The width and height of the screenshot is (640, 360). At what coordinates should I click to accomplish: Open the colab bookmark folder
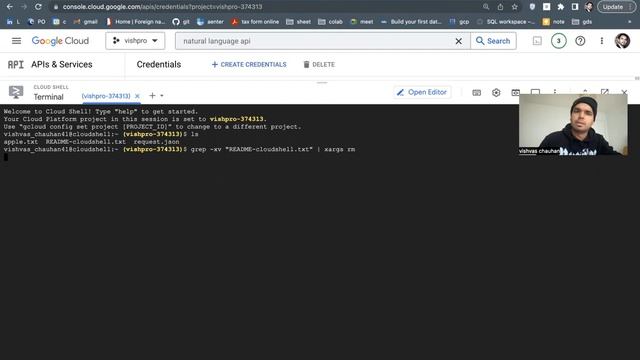point(330,22)
